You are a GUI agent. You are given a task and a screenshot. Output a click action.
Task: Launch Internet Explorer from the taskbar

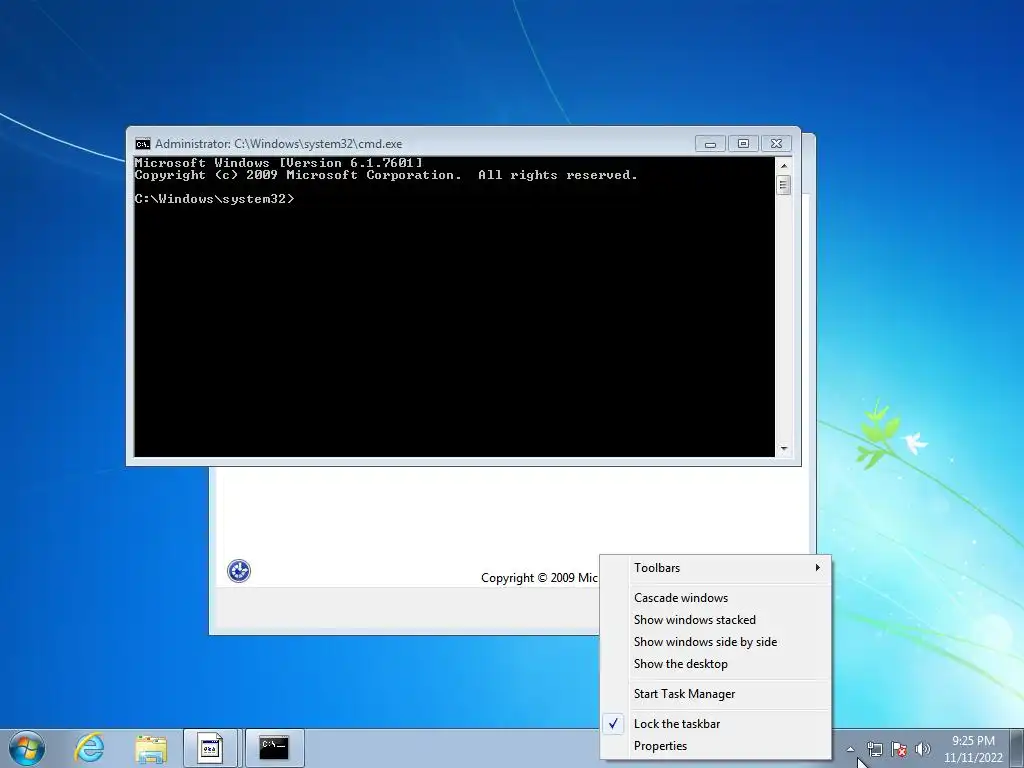pos(89,748)
